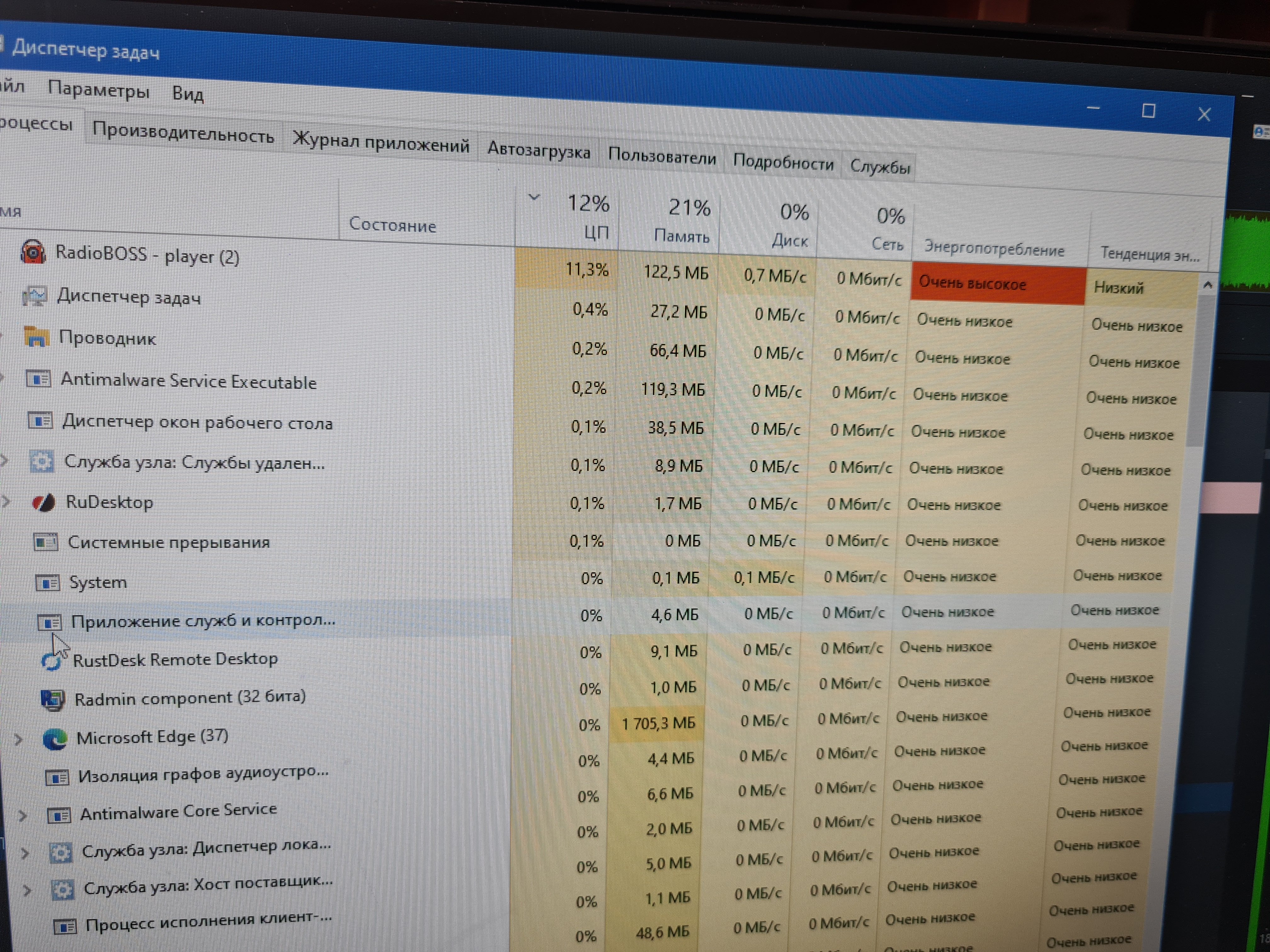
Task: Click the vertical scrollbar up arrow
Action: 1207,285
